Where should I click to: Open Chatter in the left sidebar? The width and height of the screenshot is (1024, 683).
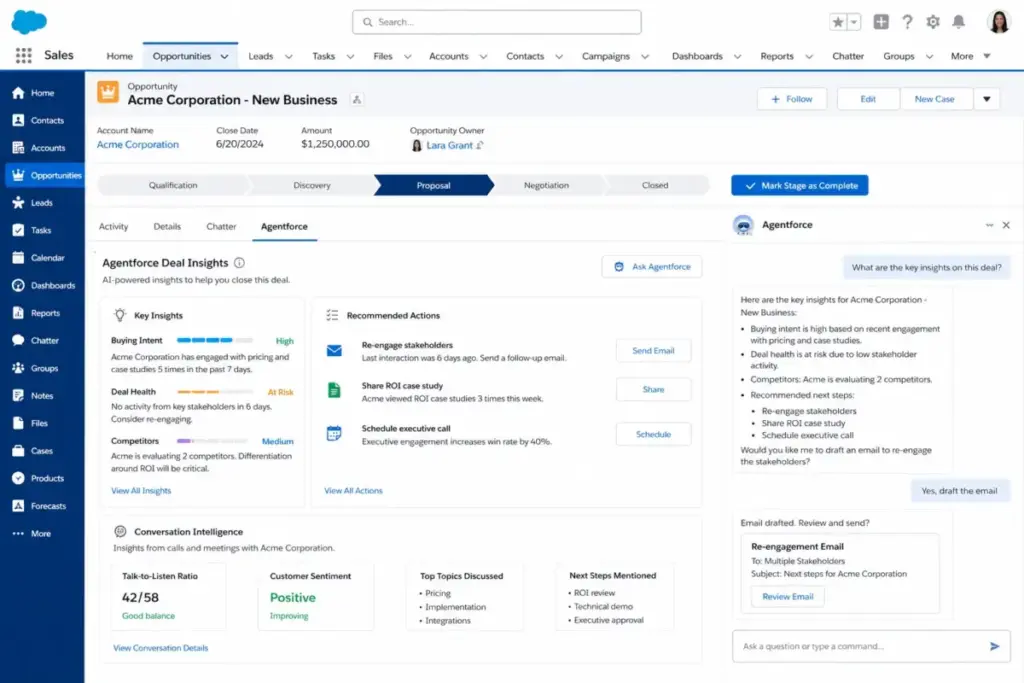tap(42, 340)
